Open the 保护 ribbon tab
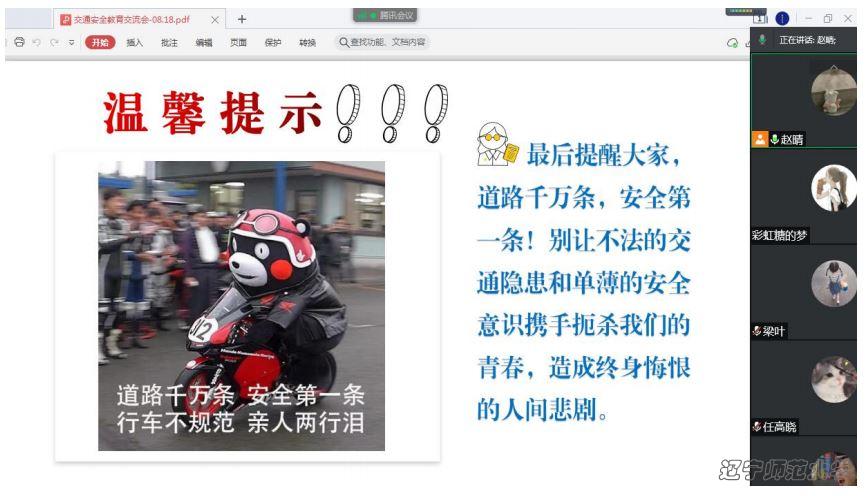Viewport: 868px width, 496px height. (x=273, y=42)
